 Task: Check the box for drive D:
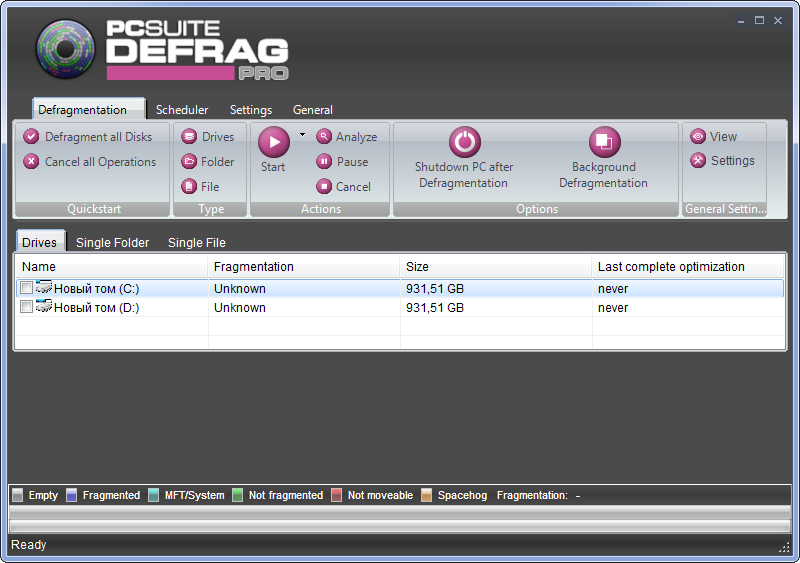(26, 307)
